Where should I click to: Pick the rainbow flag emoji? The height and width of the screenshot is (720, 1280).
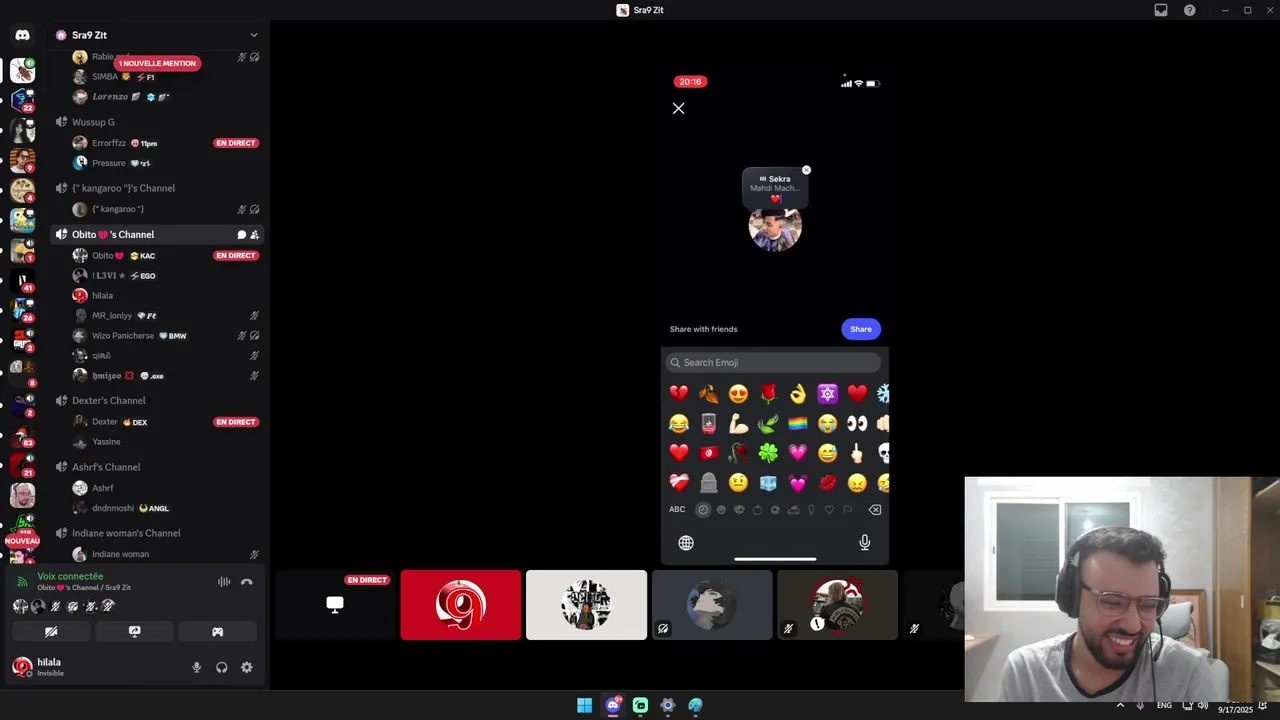coord(797,424)
